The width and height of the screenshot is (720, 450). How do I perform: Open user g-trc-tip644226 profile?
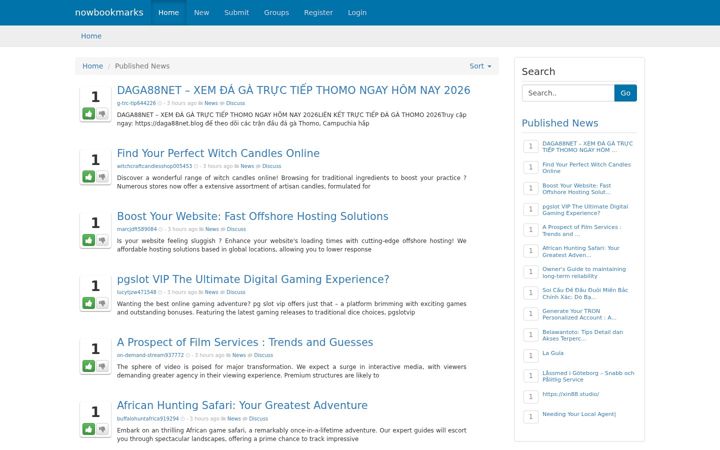click(136, 103)
